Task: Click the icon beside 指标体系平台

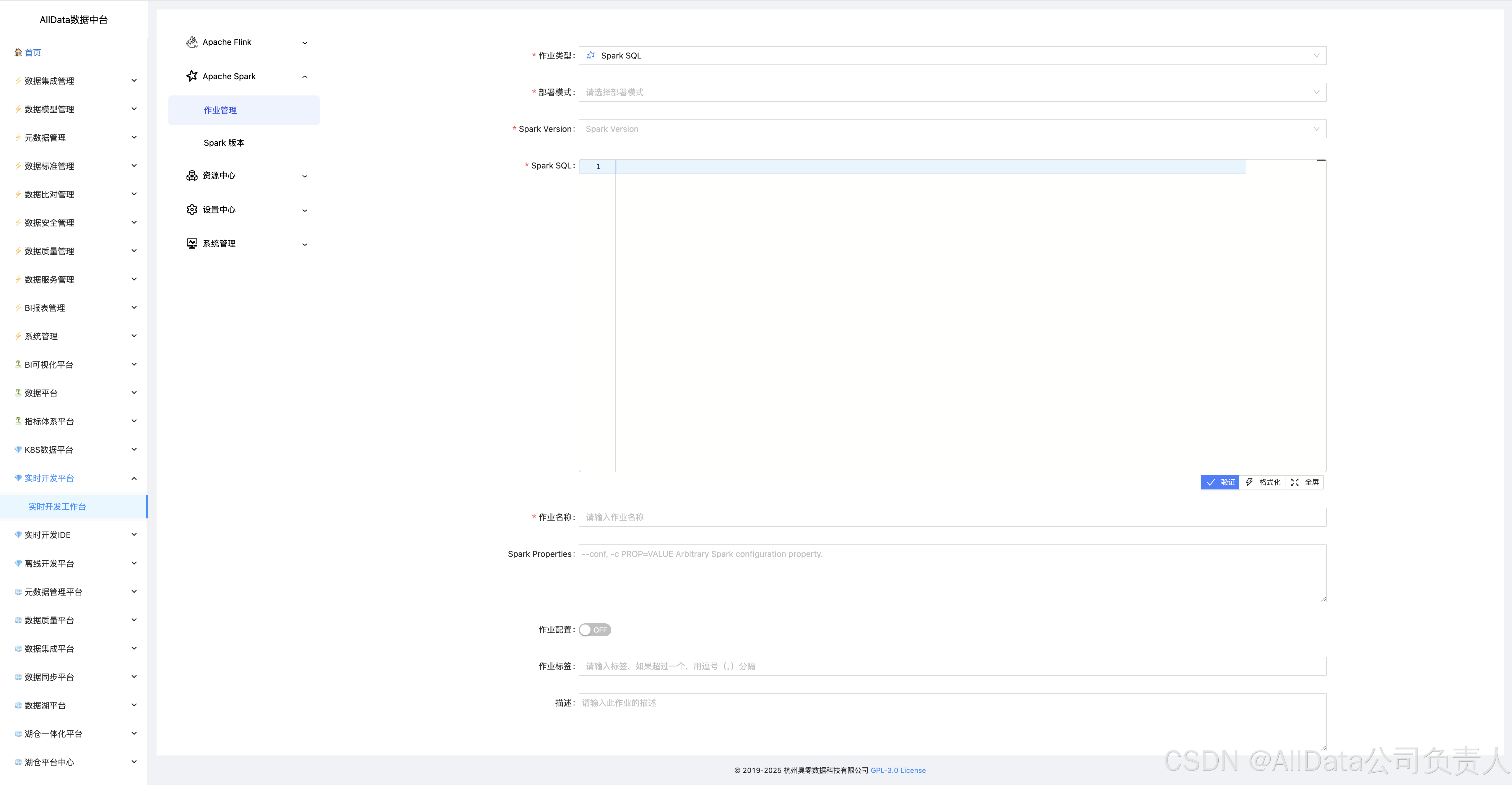Action: point(18,421)
